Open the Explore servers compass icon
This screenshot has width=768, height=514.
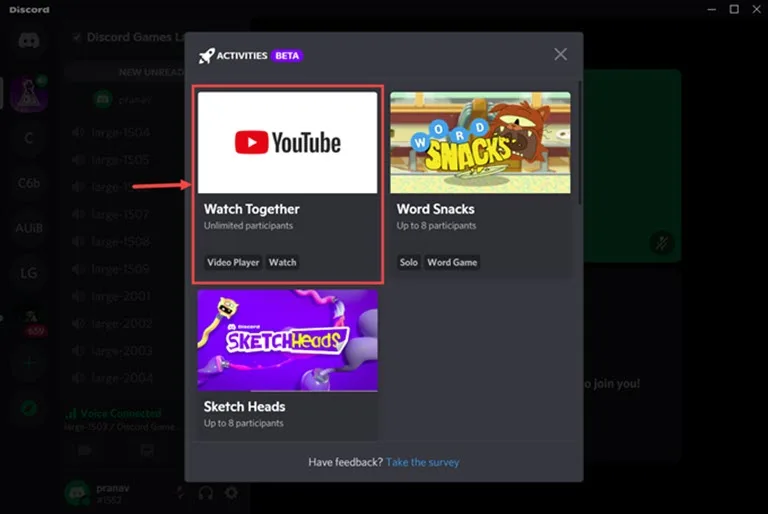(x=29, y=408)
